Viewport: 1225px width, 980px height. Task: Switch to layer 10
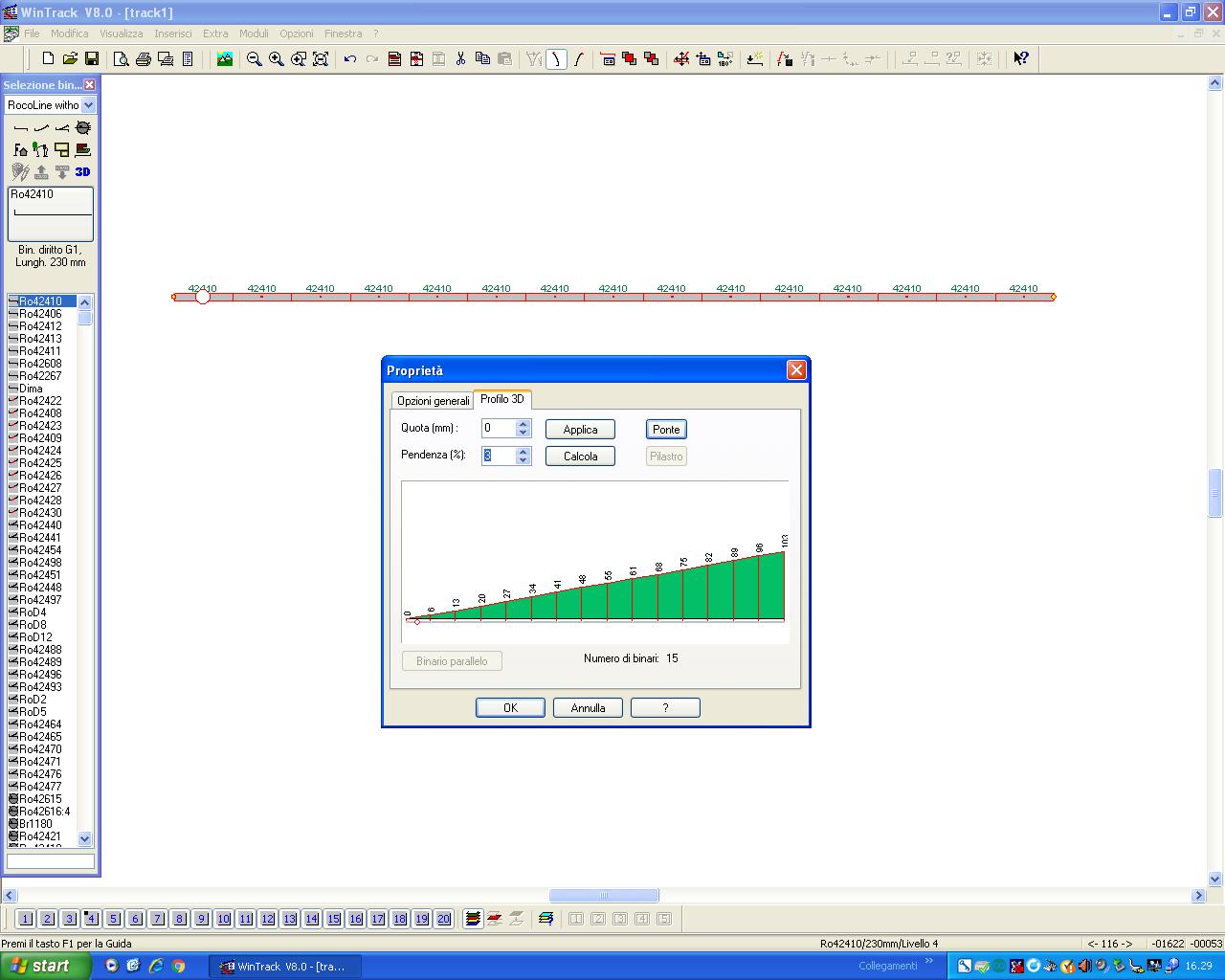(224, 919)
